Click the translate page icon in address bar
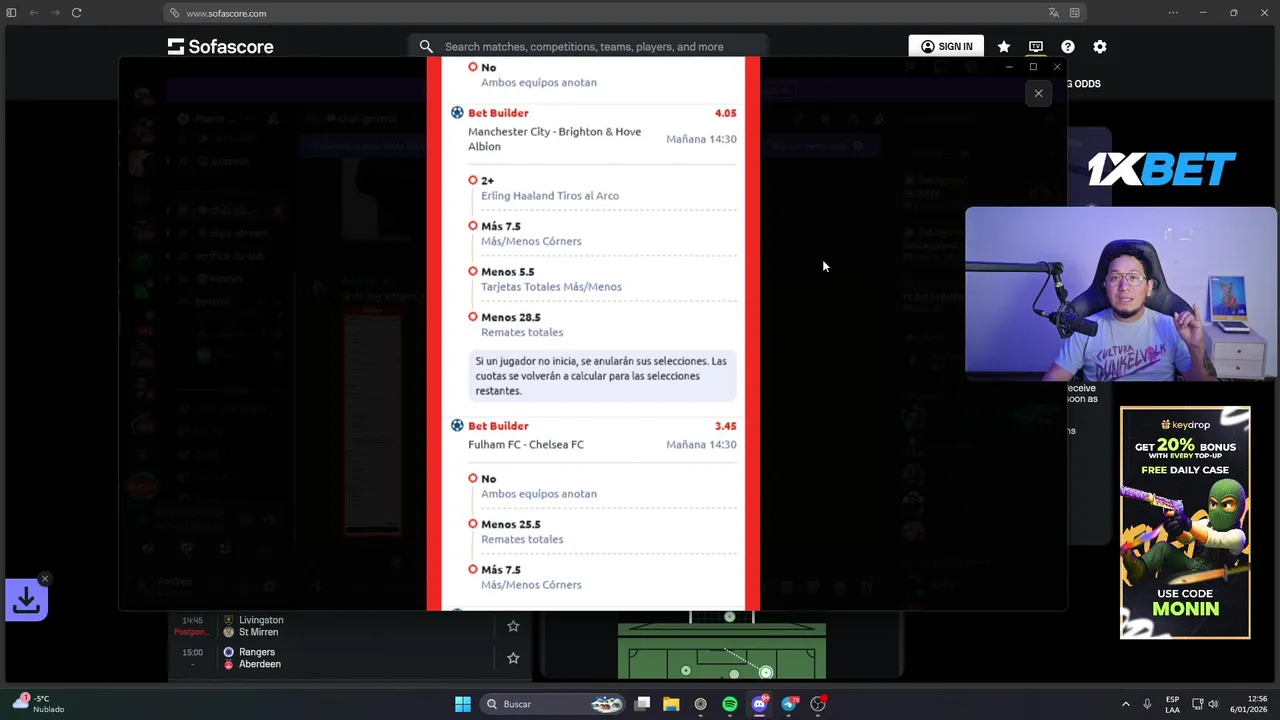Screen dimensions: 1280x720 tap(1053, 13)
